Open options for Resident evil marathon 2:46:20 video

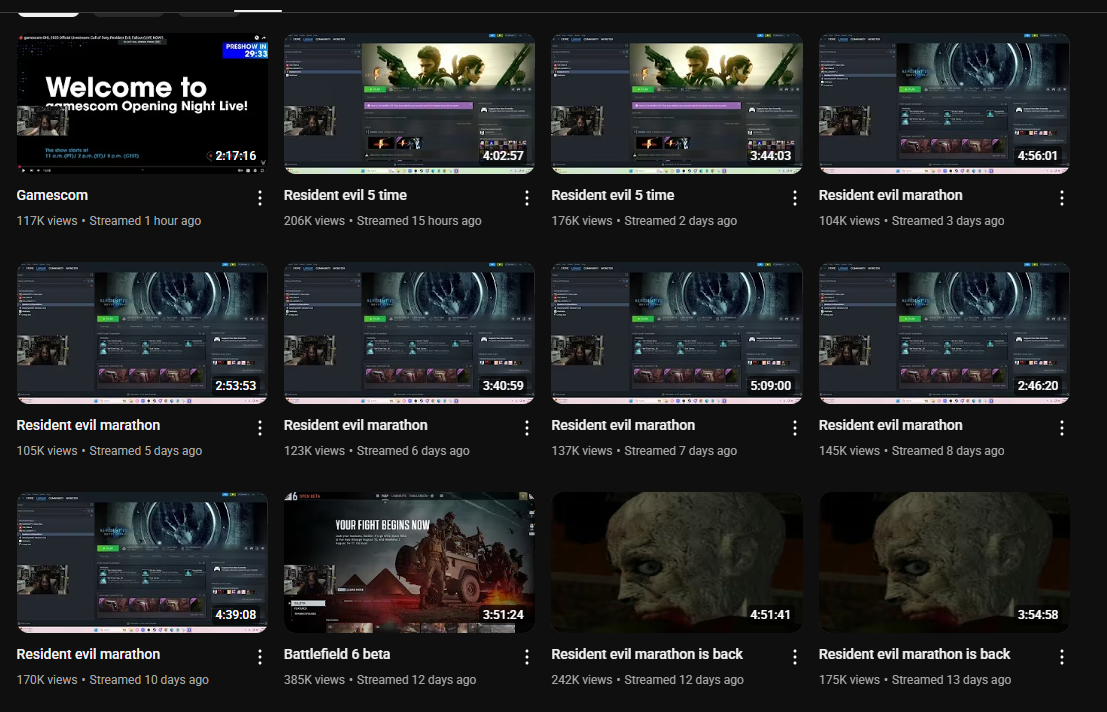pos(1062,428)
